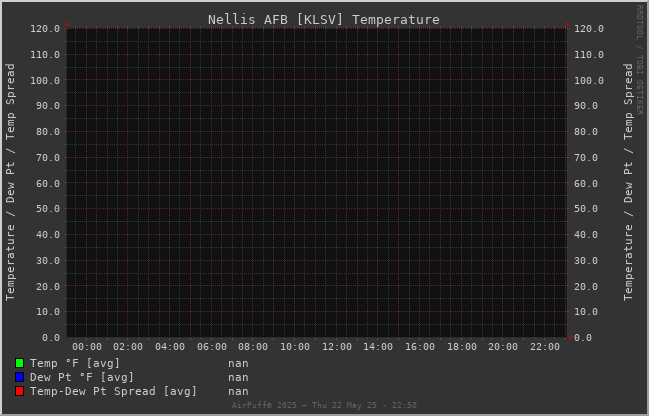Click the left axis 120.0 label
Image resolution: width=649 pixels, height=416 pixels.
click(45, 29)
